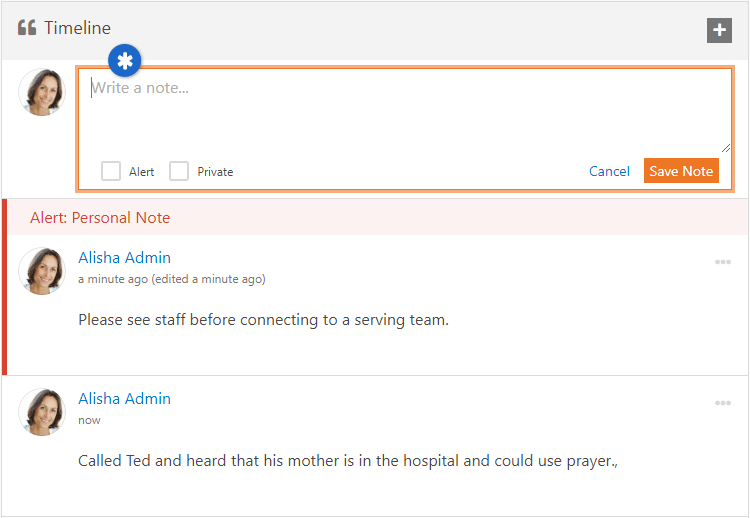750x518 pixels.
Task: Enable the Alert checkbox
Action: (x=110, y=171)
